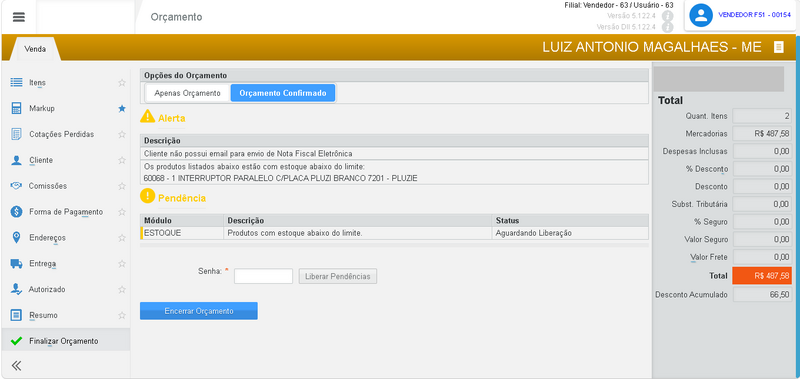Click the yellow Pendência exclamation icon

pyautogui.click(x=147, y=196)
